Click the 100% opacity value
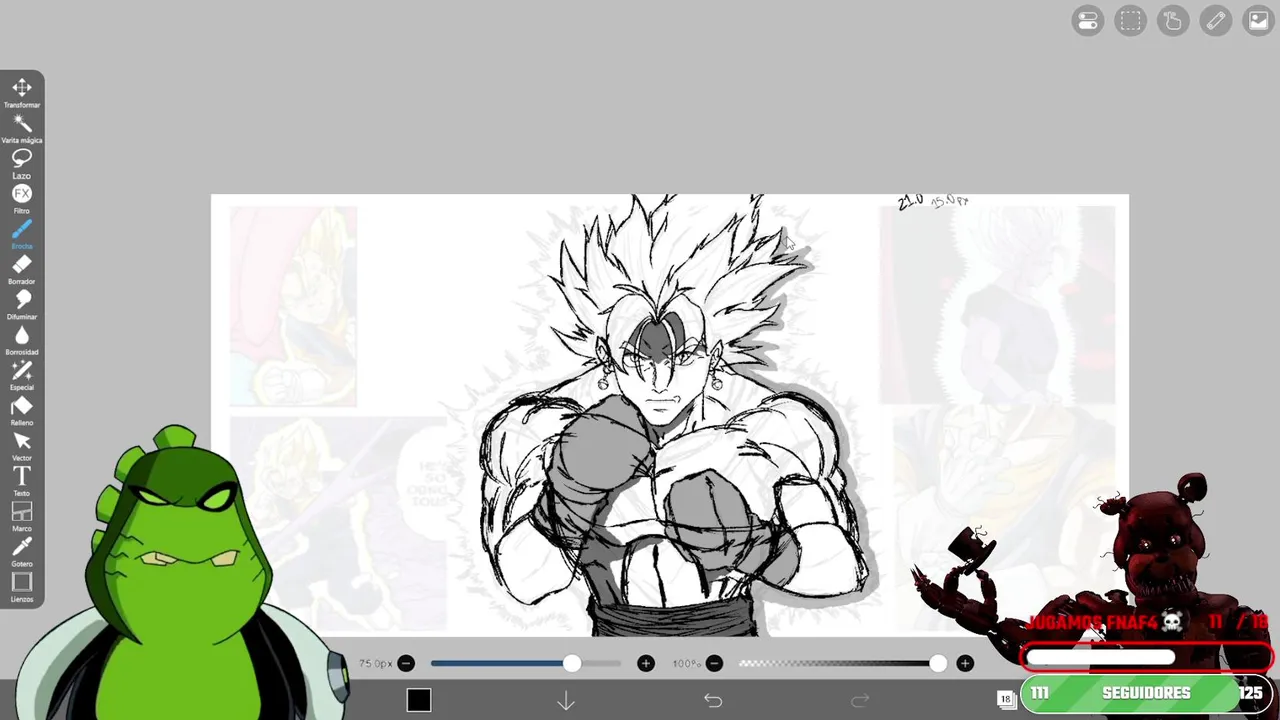 pos(687,663)
